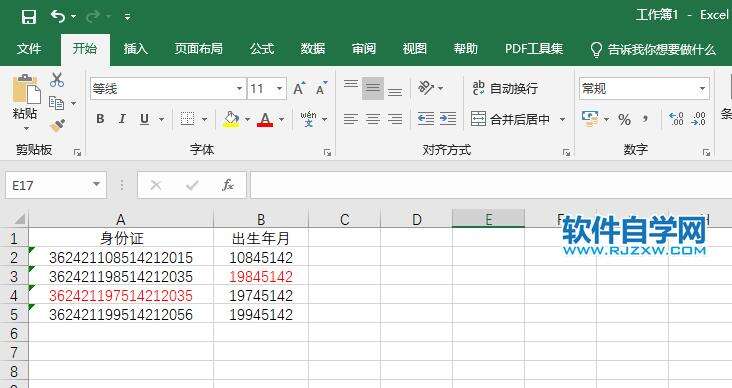Click the Save icon in quick access toolbar
Screen dimensions: 732x388
point(29,17)
